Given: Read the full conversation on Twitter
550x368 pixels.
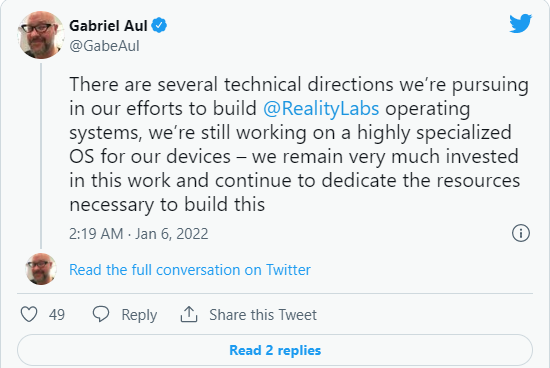Looking at the screenshot, I should pyautogui.click(x=190, y=270).
